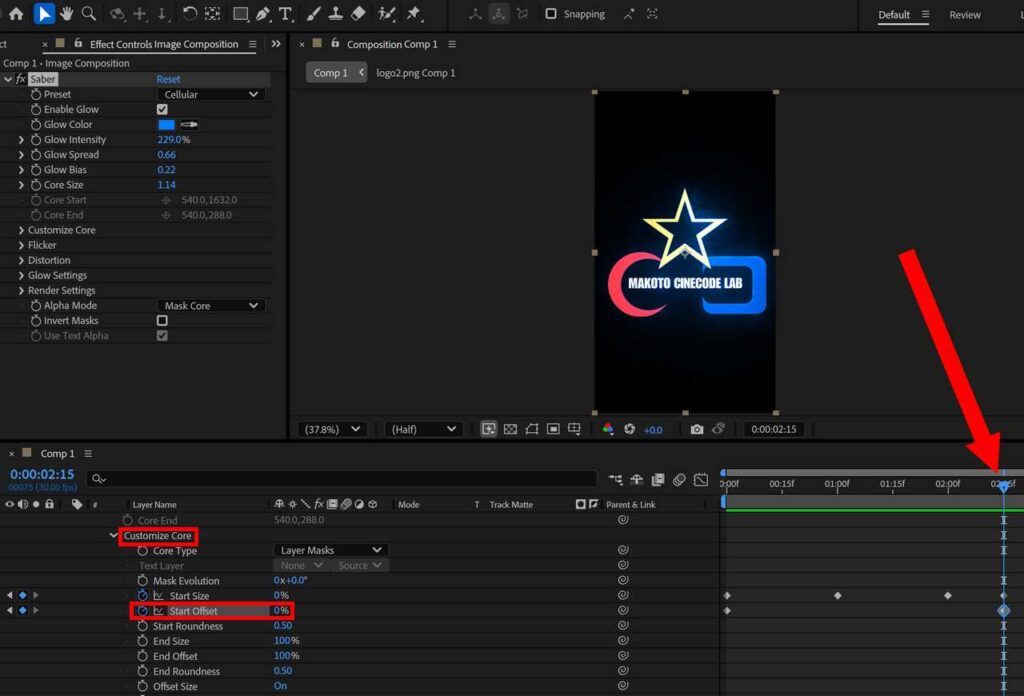Open magnification dropdown 37.8%
The height and width of the screenshot is (696, 1024).
click(332, 429)
